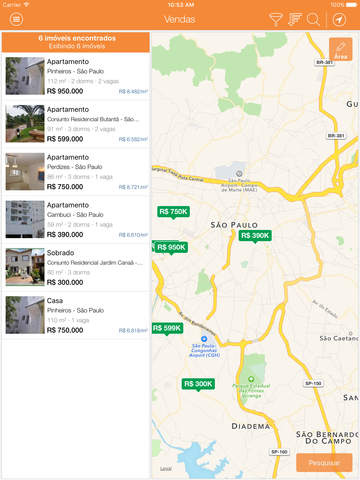The width and height of the screenshot is (360, 480).
Task: Tap the Congonhas Airport map marker
Action: (204, 339)
